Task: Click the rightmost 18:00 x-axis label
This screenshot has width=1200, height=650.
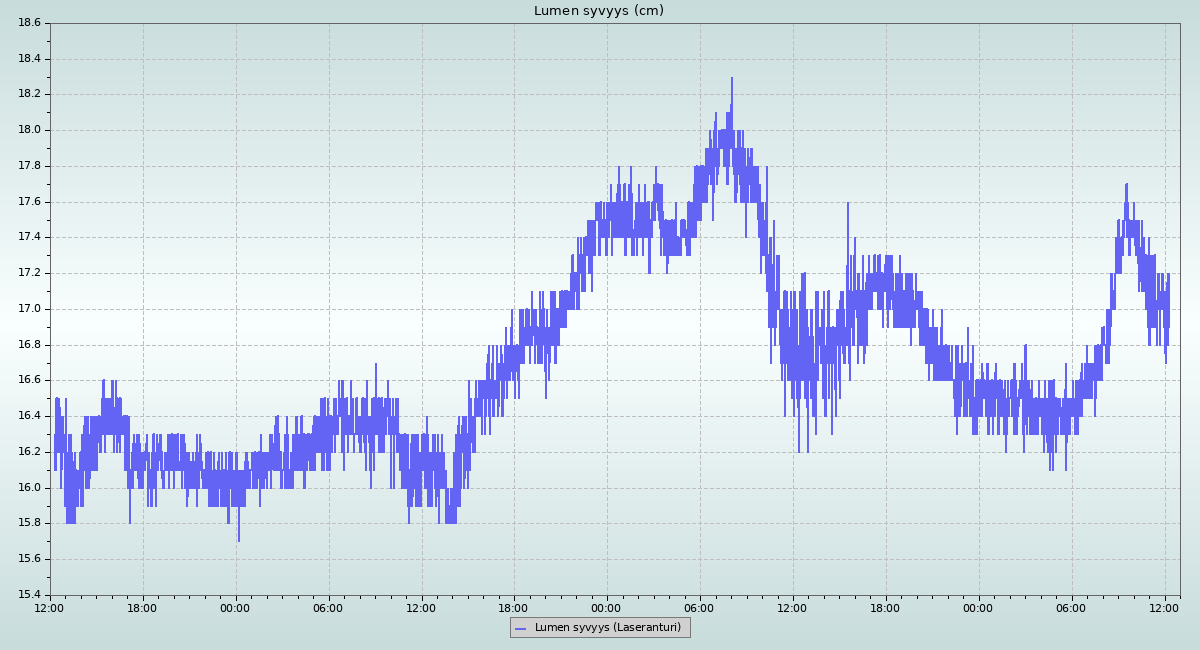Action: tap(885, 608)
